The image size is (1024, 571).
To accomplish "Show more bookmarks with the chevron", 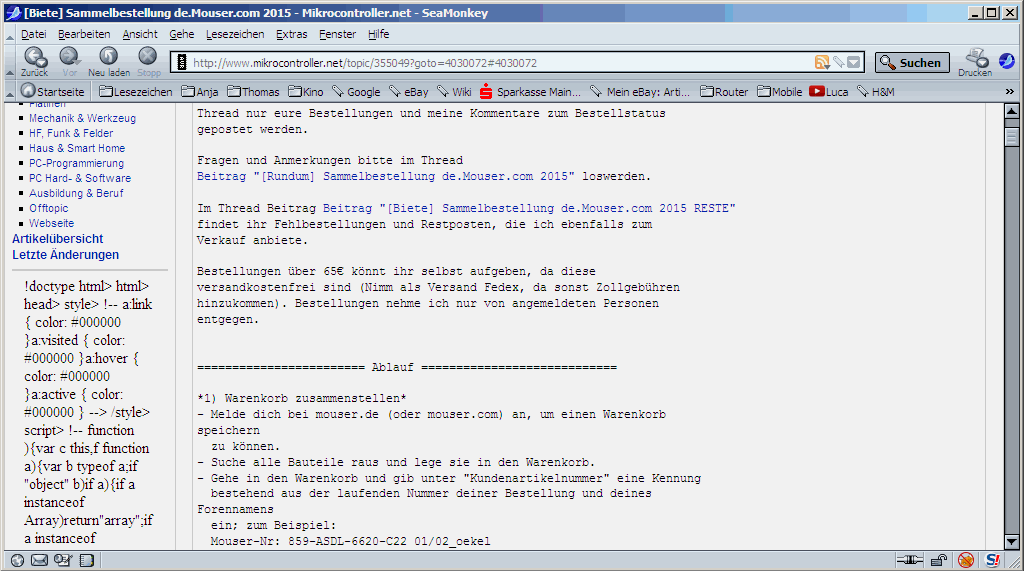I will tap(1010, 91).
